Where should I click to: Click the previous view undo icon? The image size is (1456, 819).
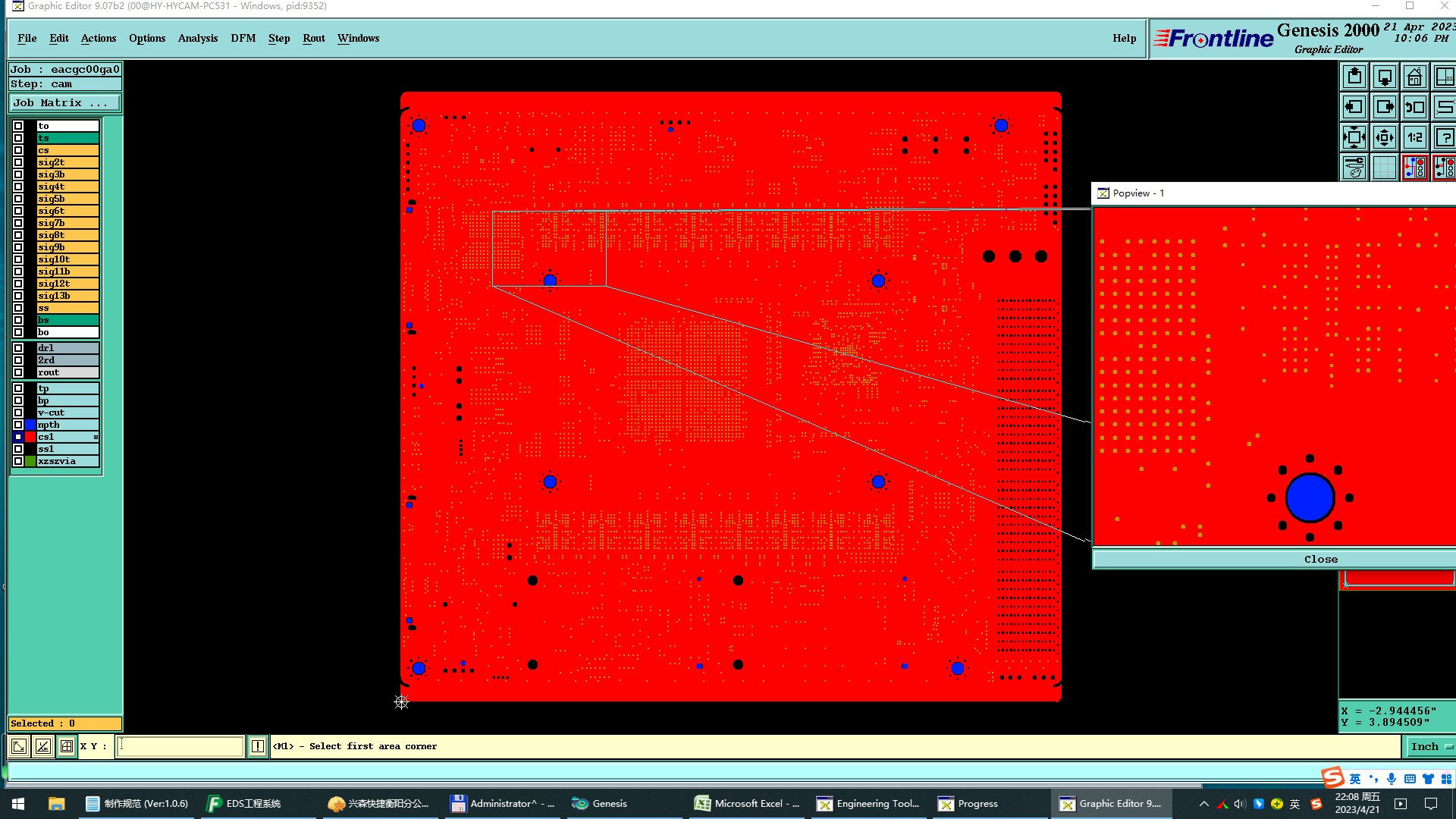click(x=1415, y=107)
